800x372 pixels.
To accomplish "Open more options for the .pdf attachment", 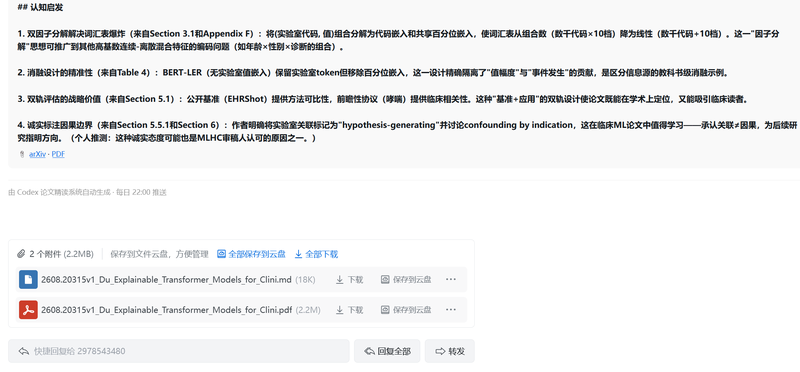I will [x=451, y=310].
